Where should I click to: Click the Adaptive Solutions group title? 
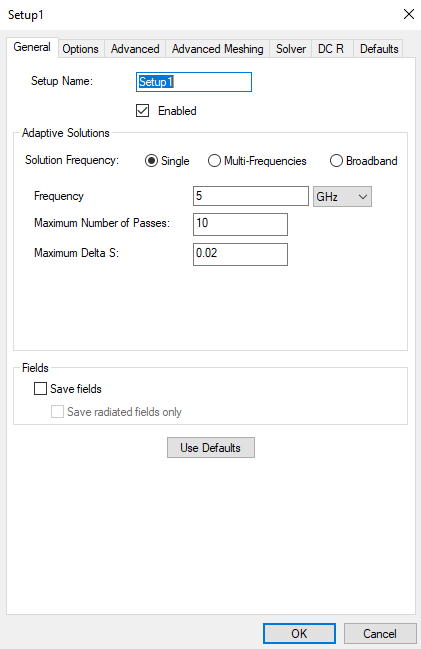66,133
